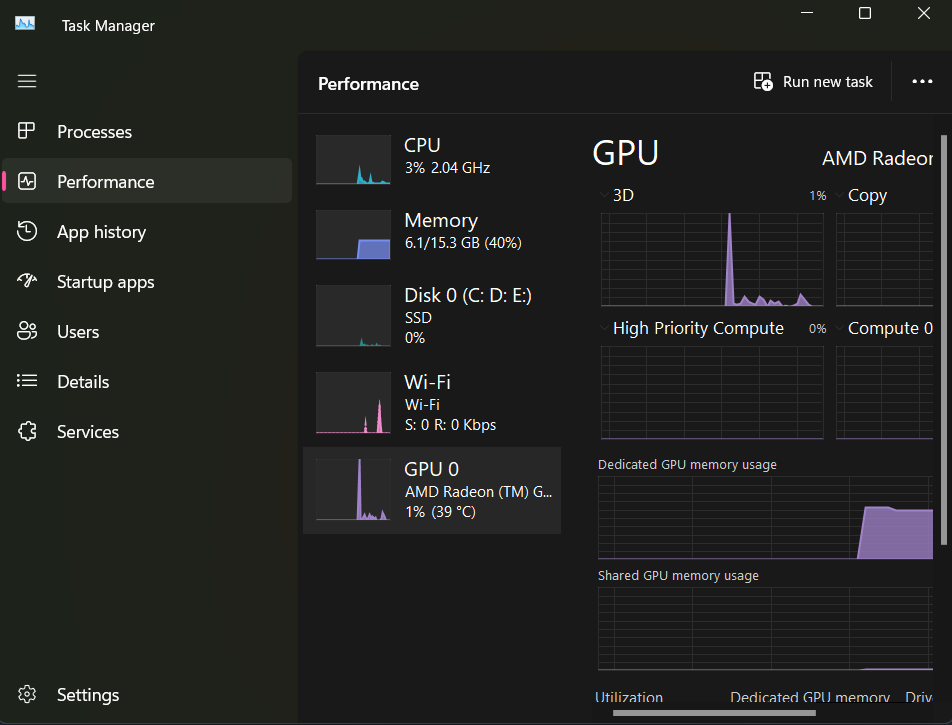Image resolution: width=952 pixels, height=725 pixels.
Task: Click the Run new task icon
Action: coord(763,81)
